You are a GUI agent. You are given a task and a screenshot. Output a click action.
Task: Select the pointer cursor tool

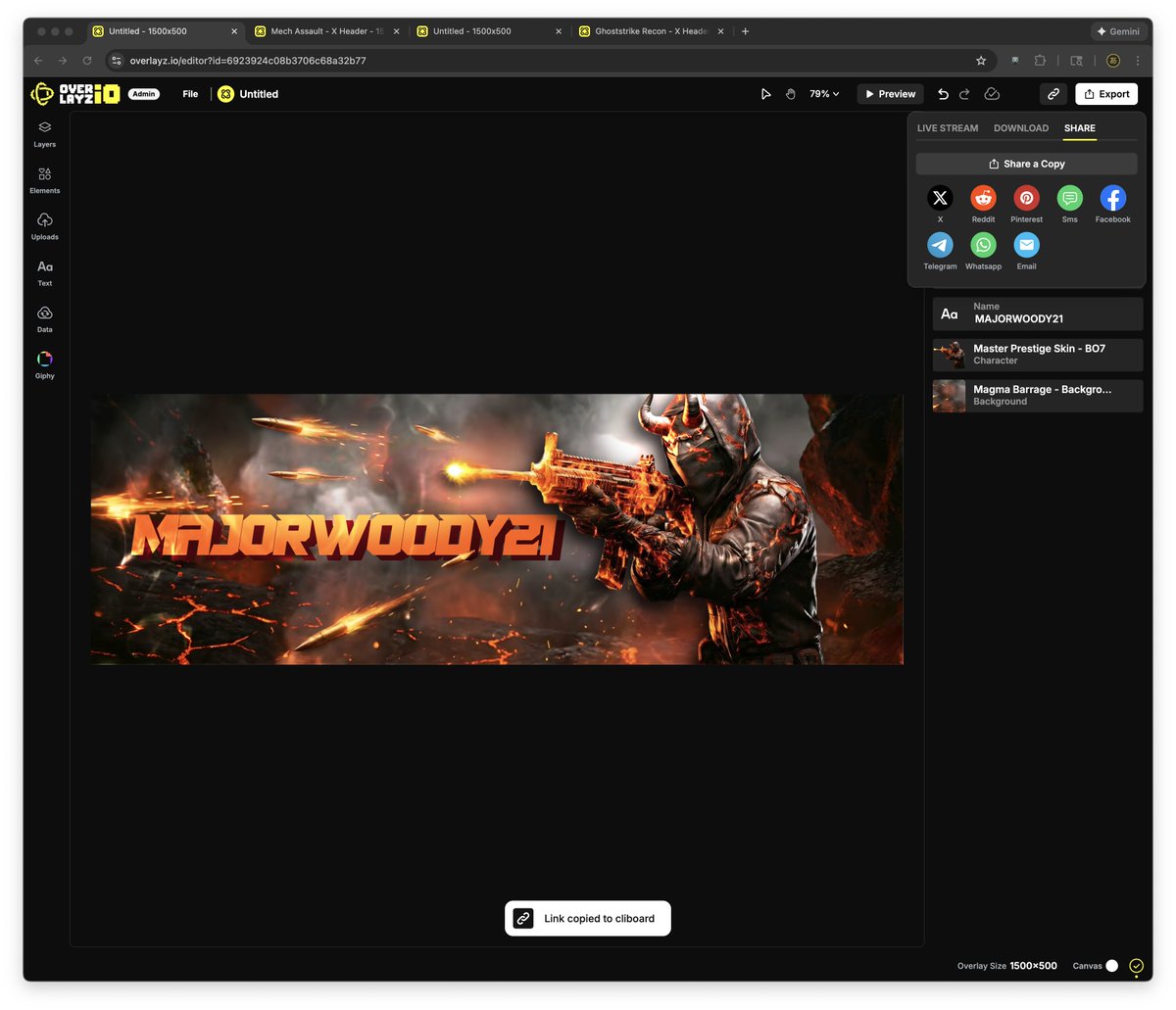[765, 94]
